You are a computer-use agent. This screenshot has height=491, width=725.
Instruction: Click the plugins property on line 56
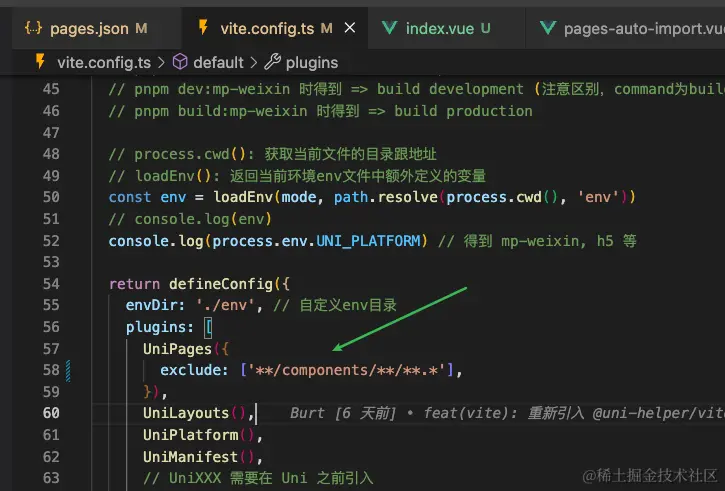point(155,327)
